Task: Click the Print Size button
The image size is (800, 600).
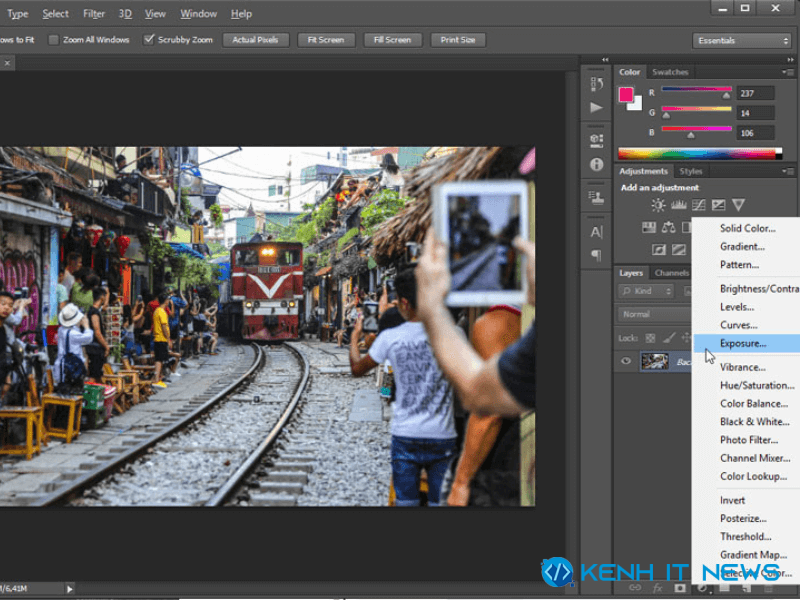Action: (458, 40)
